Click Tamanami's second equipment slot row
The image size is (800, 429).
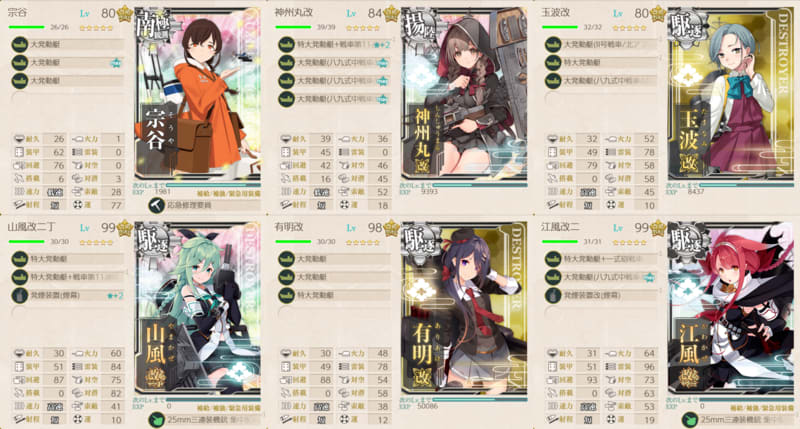tap(602, 62)
